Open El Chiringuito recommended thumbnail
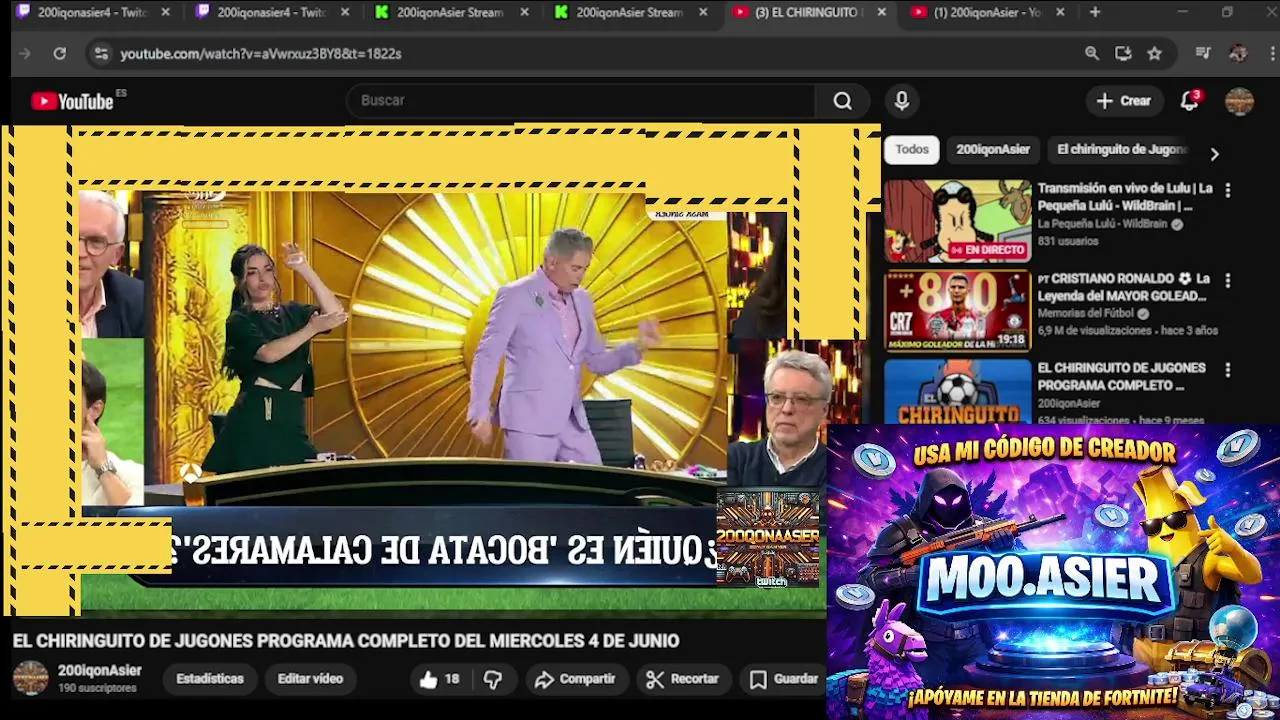The height and width of the screenshot is (720, 1280). coord(957,392)
